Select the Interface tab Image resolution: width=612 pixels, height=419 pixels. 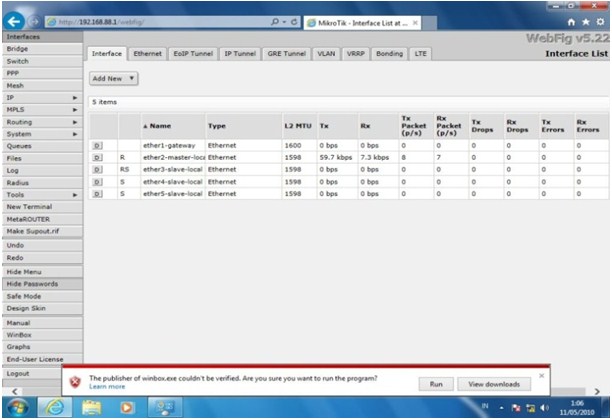(107, 54)
